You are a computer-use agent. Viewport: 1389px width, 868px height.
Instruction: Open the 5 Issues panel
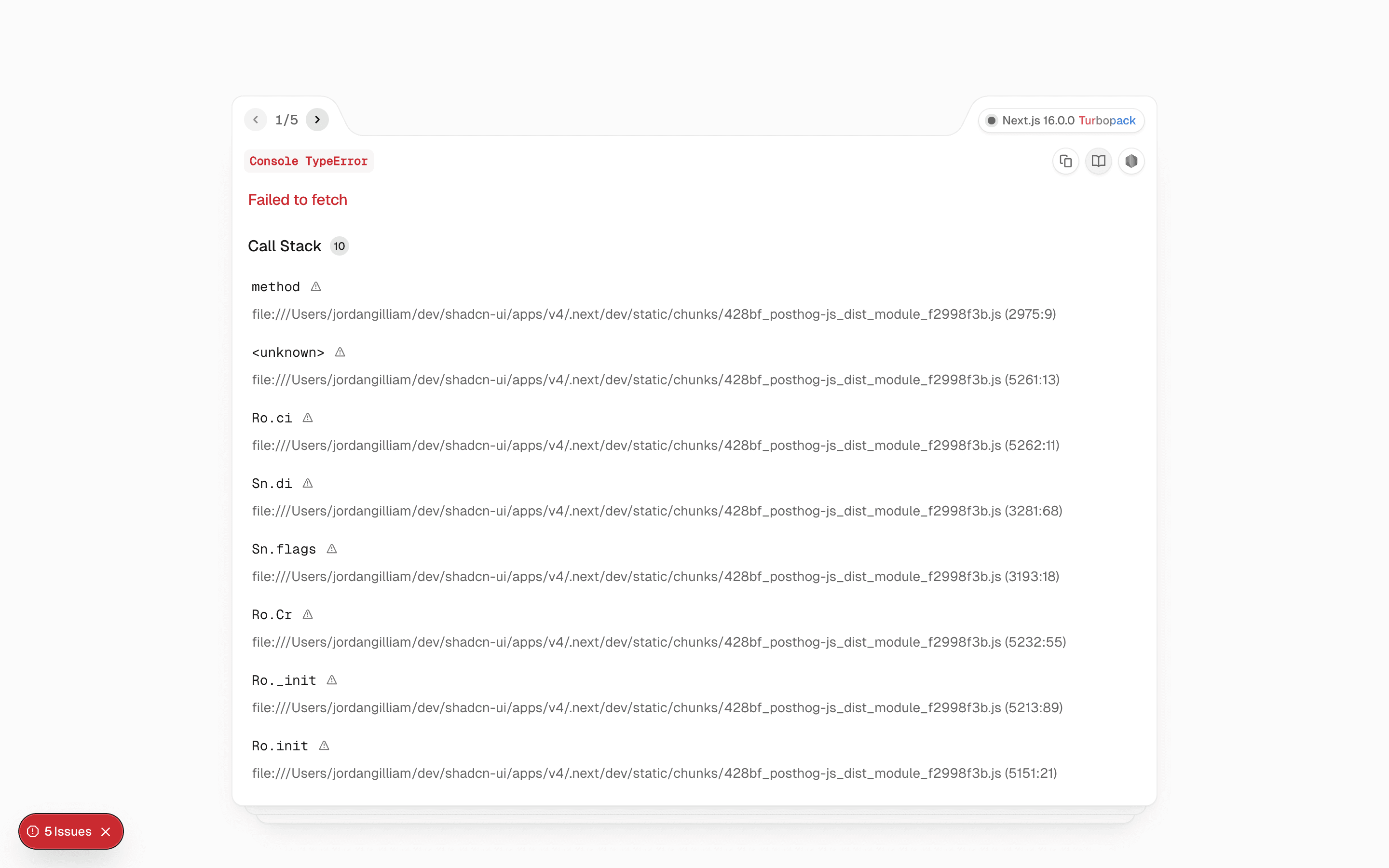(68, 831)
